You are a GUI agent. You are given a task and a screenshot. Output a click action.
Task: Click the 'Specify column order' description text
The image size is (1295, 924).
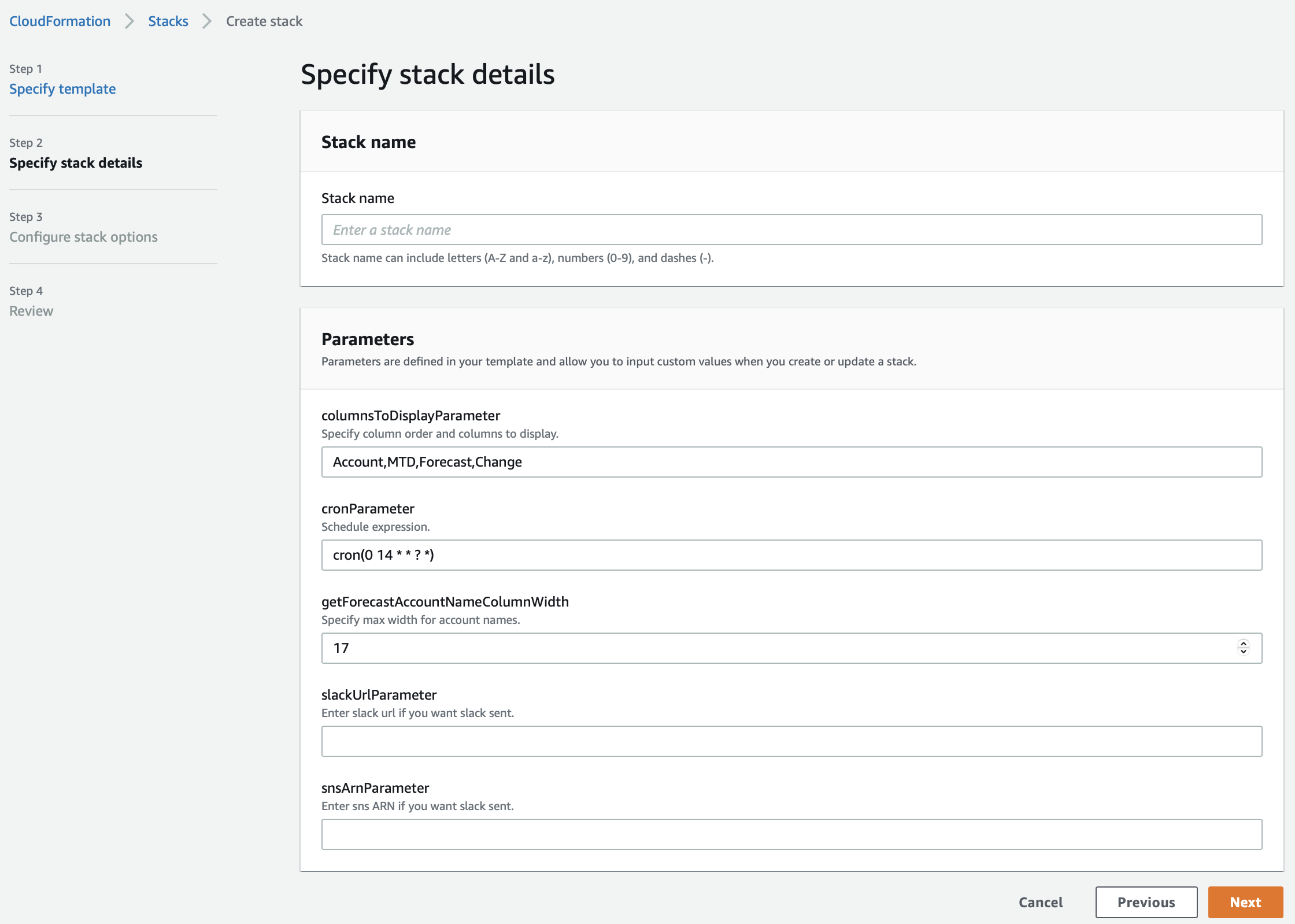(440, 434)
